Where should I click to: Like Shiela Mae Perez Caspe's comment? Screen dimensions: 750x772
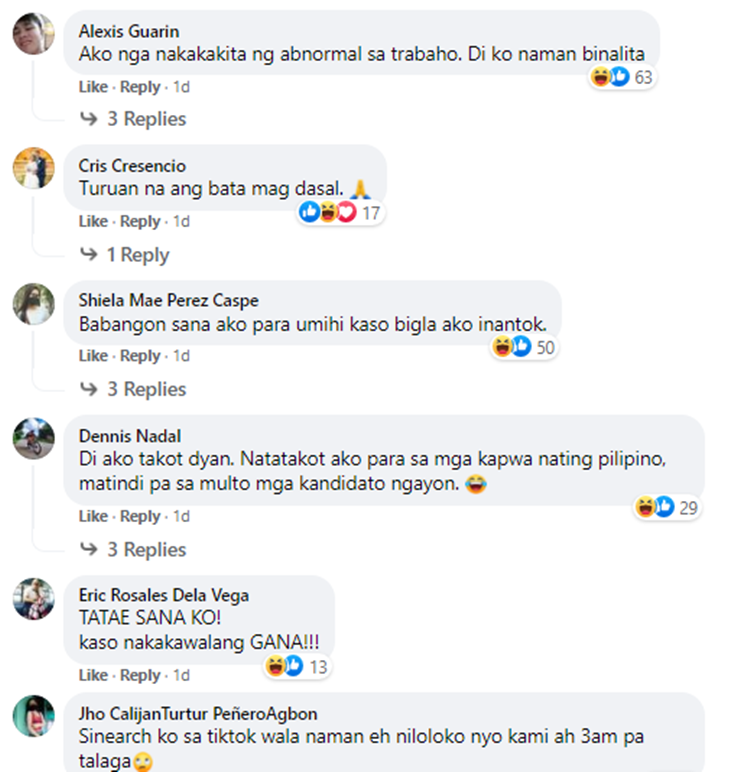[x=93, y=355]
